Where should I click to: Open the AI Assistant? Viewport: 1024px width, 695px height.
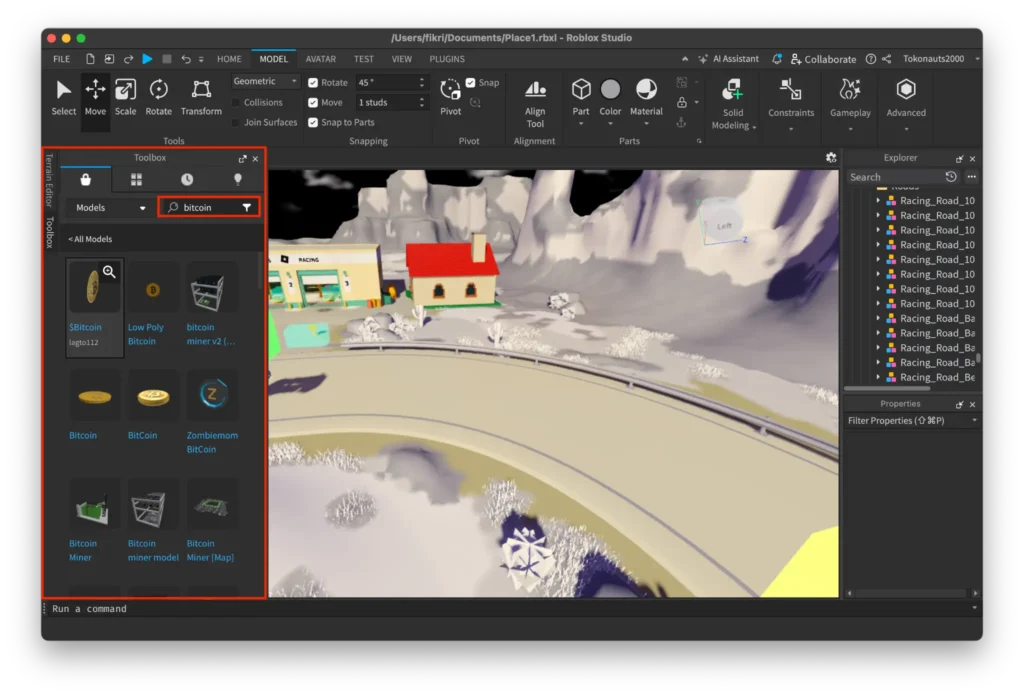coord(729,59)
